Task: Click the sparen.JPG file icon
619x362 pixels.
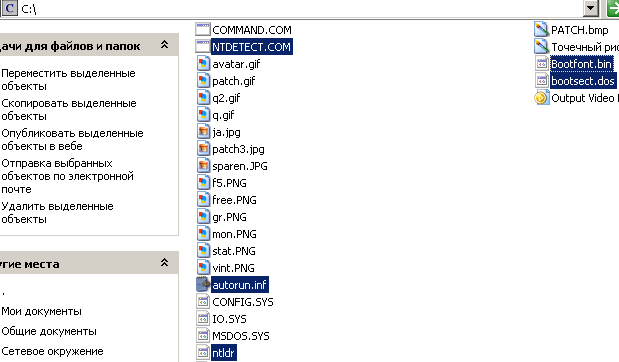Action: pyautogui.click(x=203, y=165)
